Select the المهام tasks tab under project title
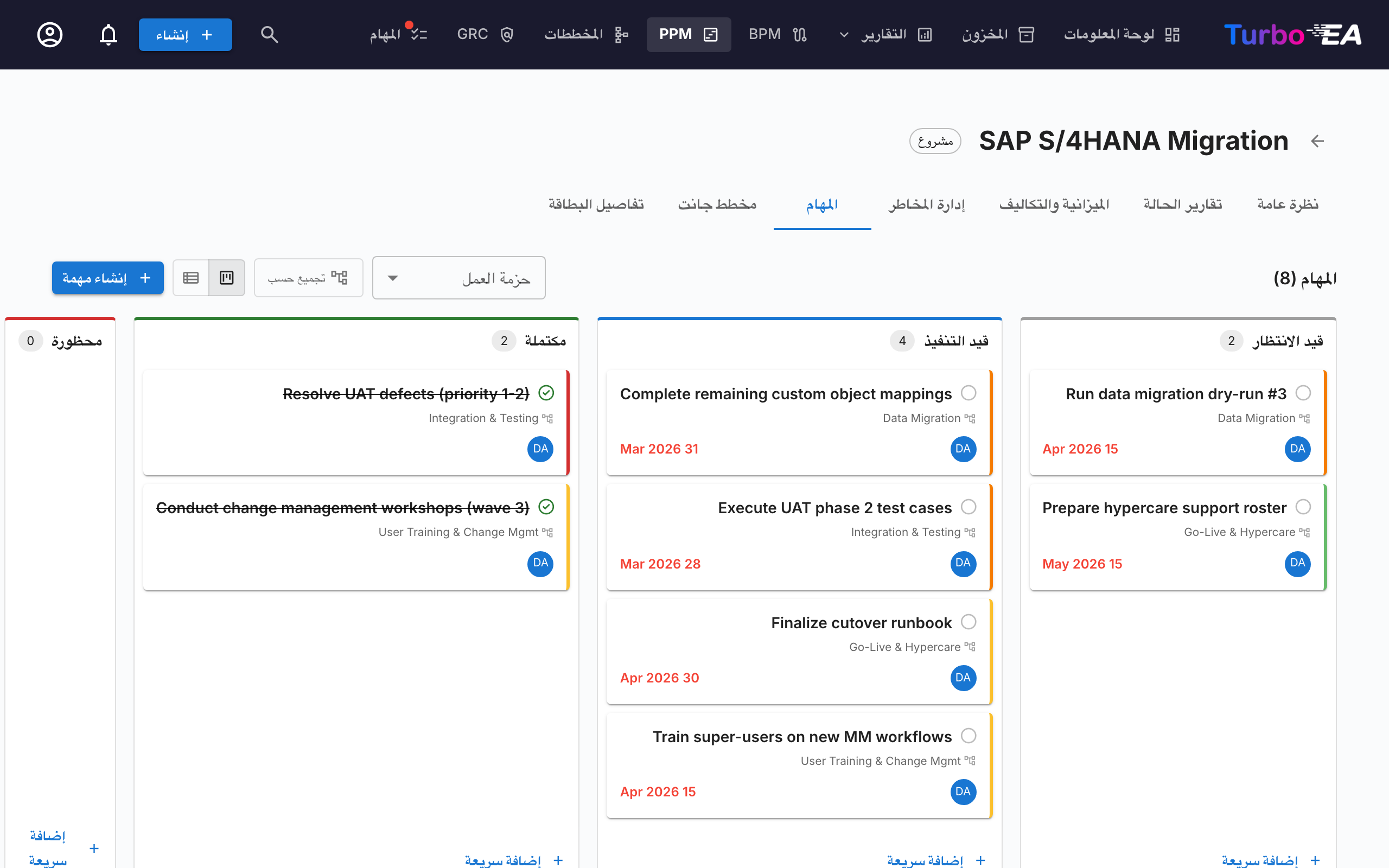The height and width of the screenshot is (868, 1389). click(x=822, y=205)
